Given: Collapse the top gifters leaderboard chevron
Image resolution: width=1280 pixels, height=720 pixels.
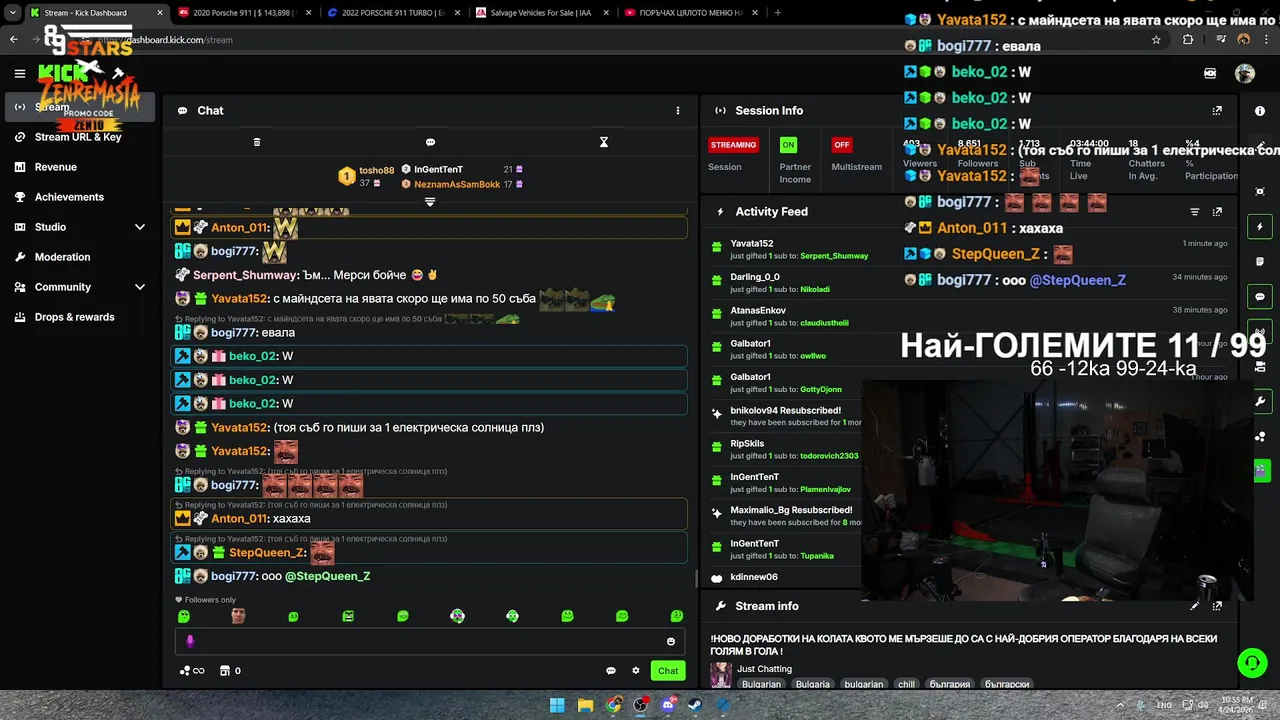Looking at the screenshot, I should (x=430, y=201).
